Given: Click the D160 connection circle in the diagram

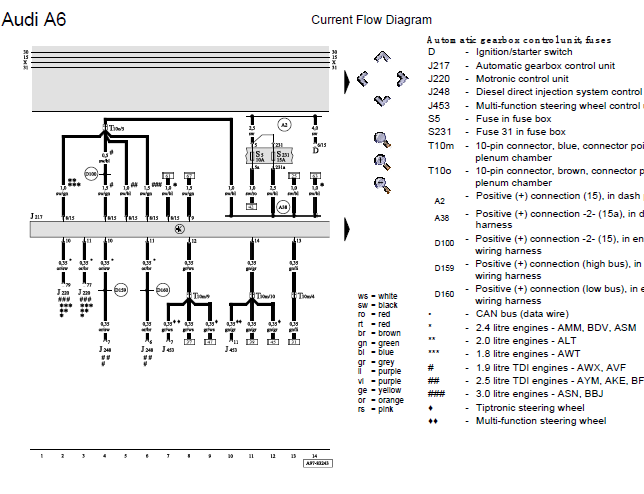Looking at the screenshot, I should (163, 290).
